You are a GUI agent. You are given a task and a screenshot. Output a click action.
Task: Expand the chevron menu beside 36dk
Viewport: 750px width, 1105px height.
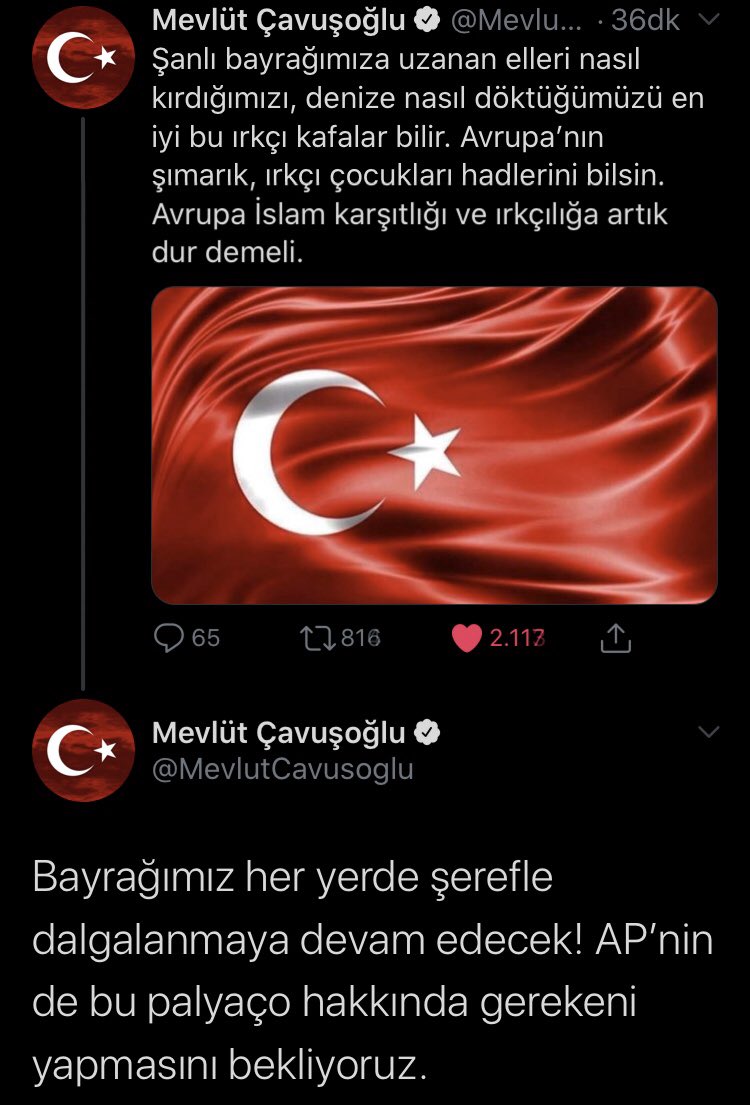click(x=708, y=20)
